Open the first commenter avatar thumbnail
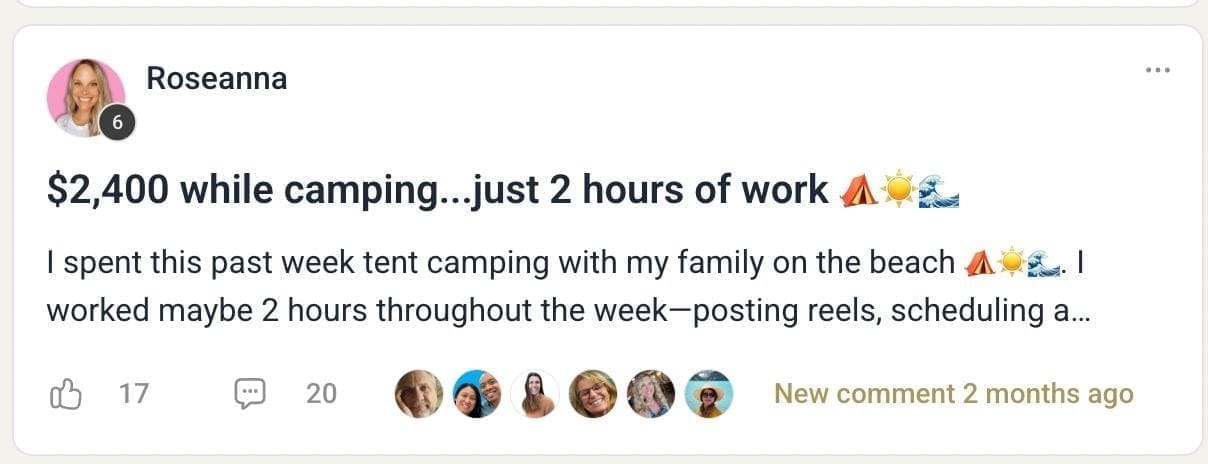 (419, 394)
